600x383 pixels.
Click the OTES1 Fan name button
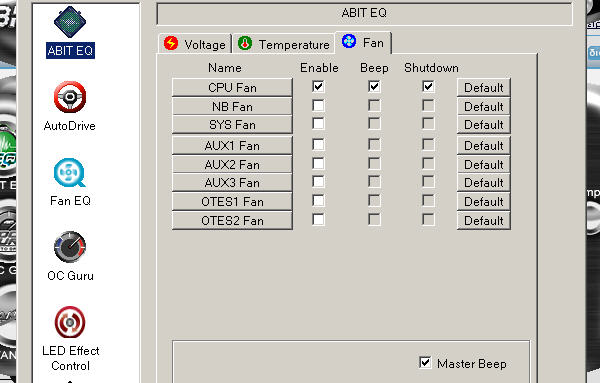click(x=232, y=201)
